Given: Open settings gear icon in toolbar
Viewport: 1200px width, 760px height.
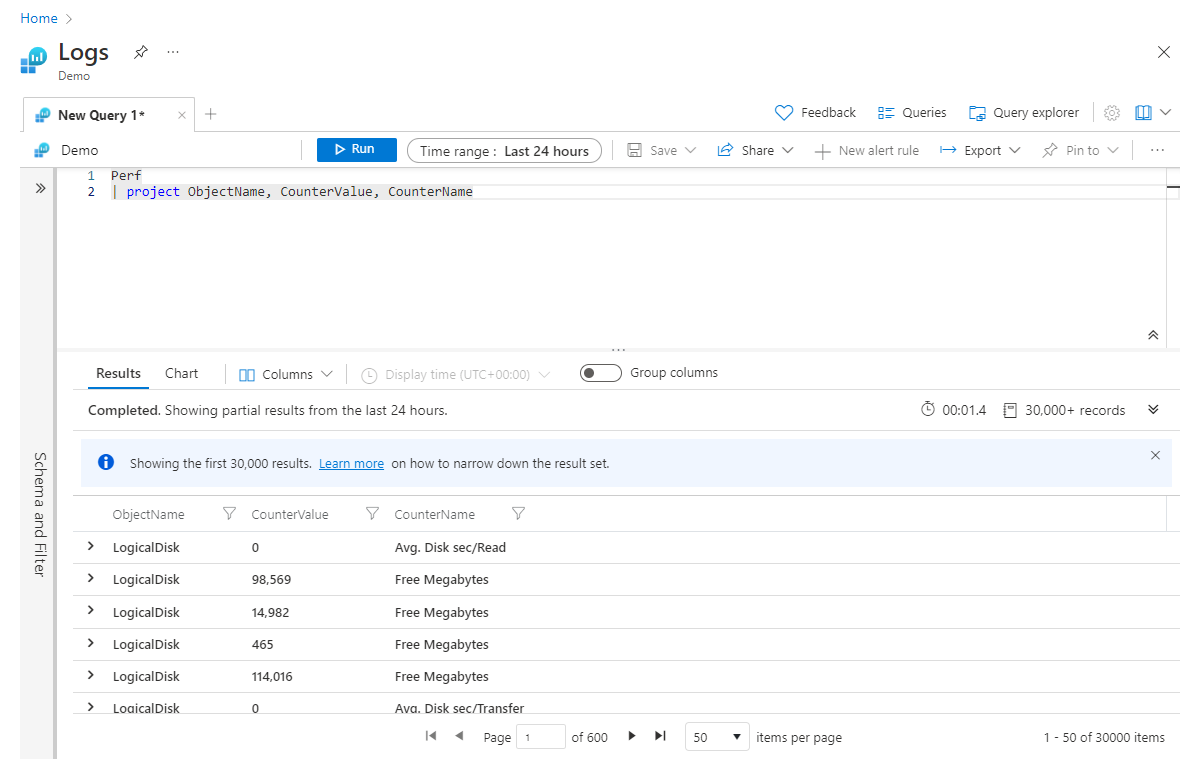Looking at the screenshot, I should 1112,113.
